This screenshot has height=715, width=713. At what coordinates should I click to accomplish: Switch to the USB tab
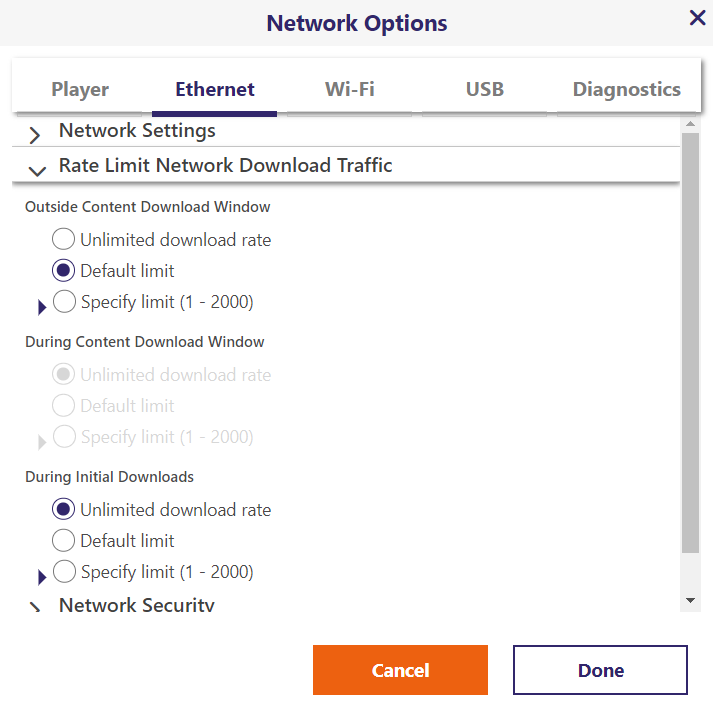484,89
